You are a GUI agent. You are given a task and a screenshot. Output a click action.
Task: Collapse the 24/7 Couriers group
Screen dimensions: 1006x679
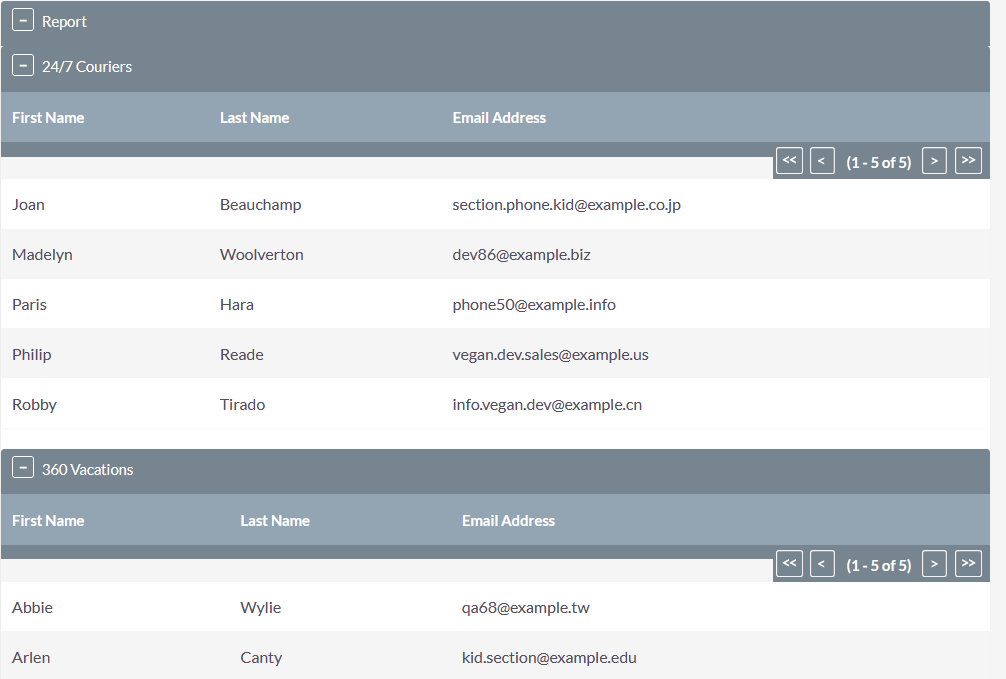tap(23, 66)
